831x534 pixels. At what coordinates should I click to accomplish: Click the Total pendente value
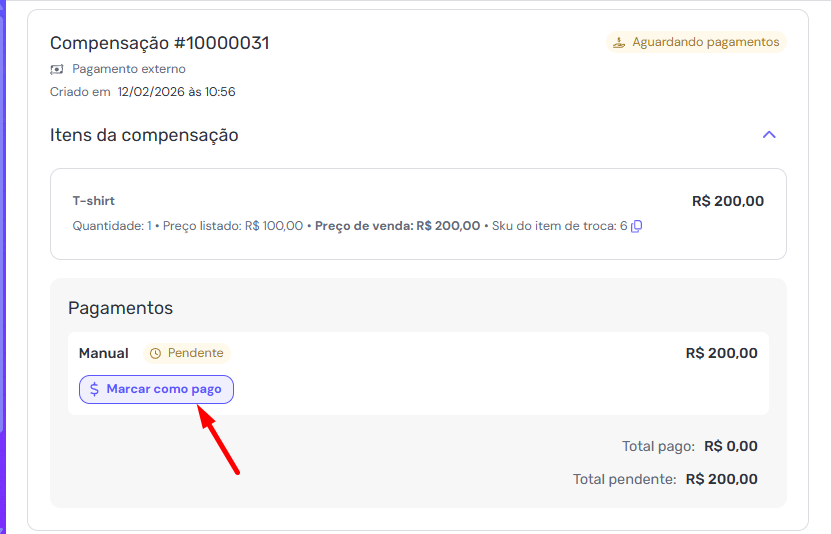[721, 479]
